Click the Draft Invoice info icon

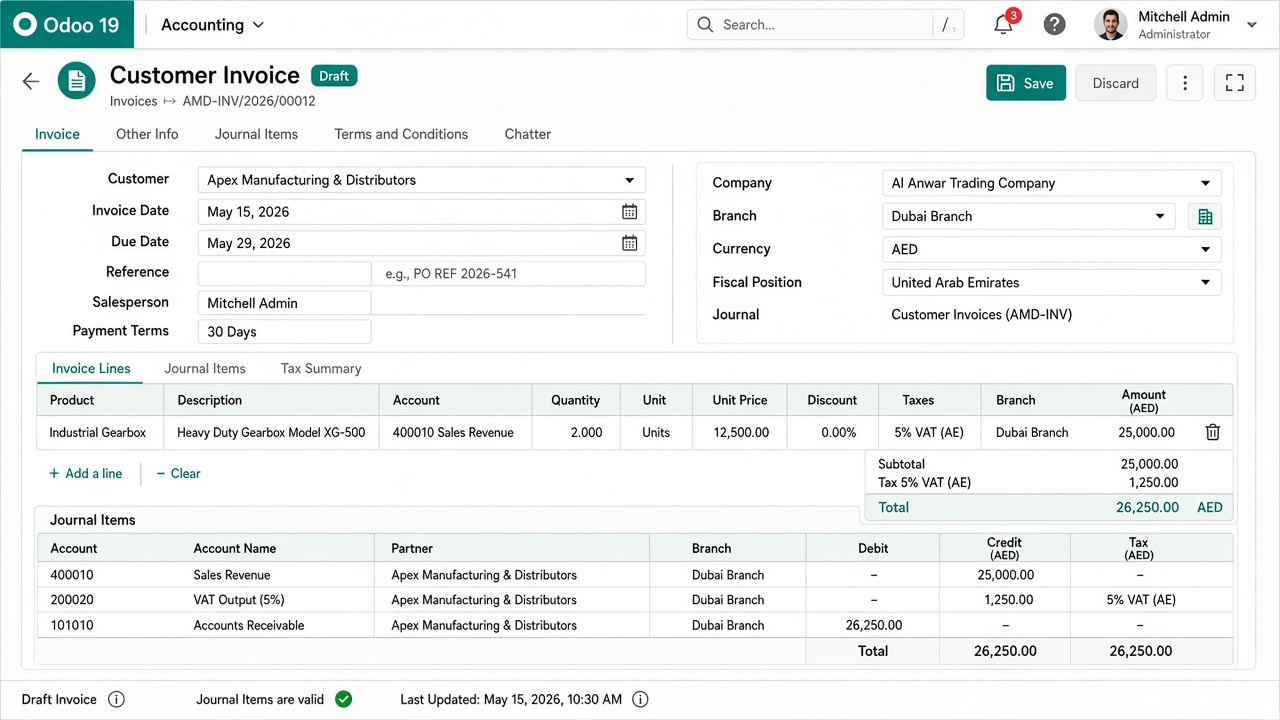click(x=117, y=699)
